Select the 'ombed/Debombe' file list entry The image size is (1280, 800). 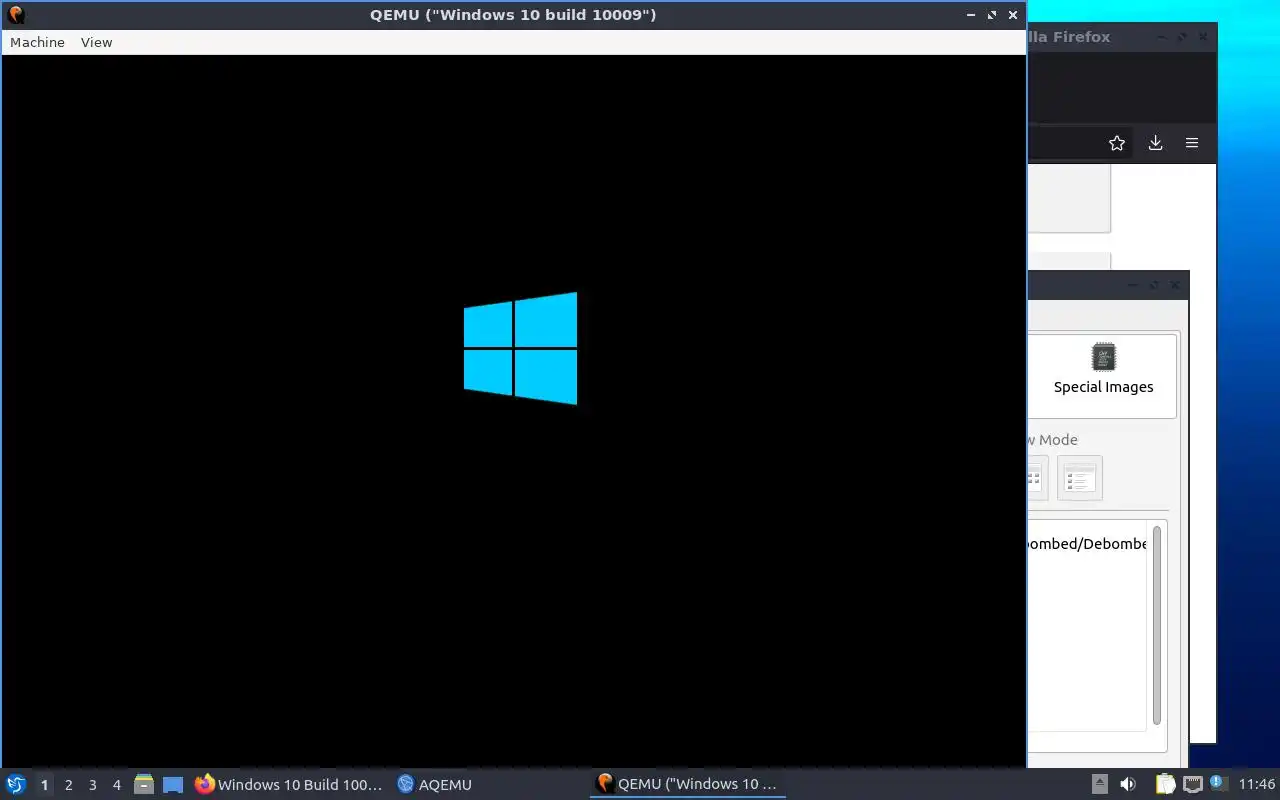[1087, 544]
